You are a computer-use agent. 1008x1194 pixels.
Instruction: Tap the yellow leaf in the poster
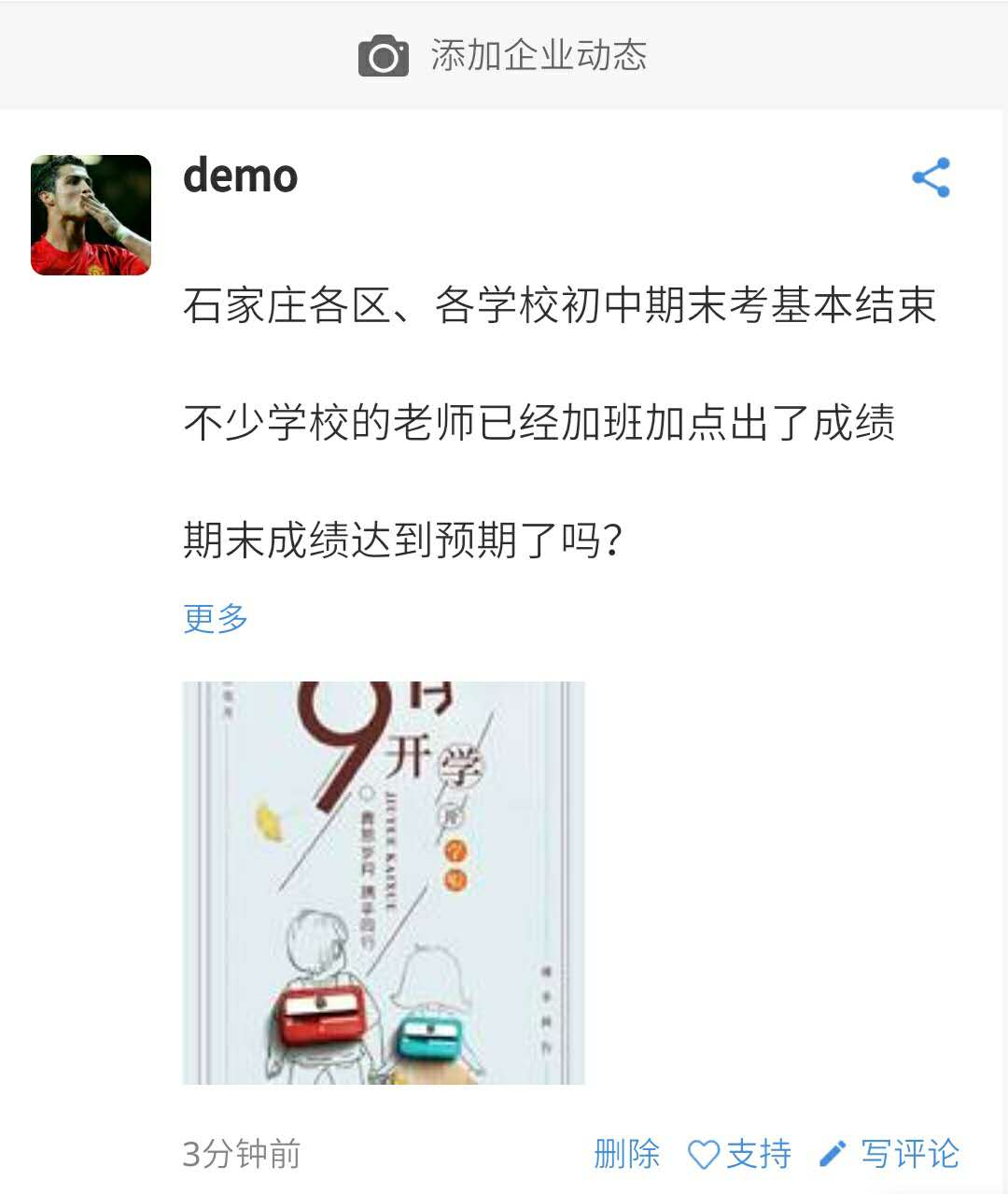269,820
